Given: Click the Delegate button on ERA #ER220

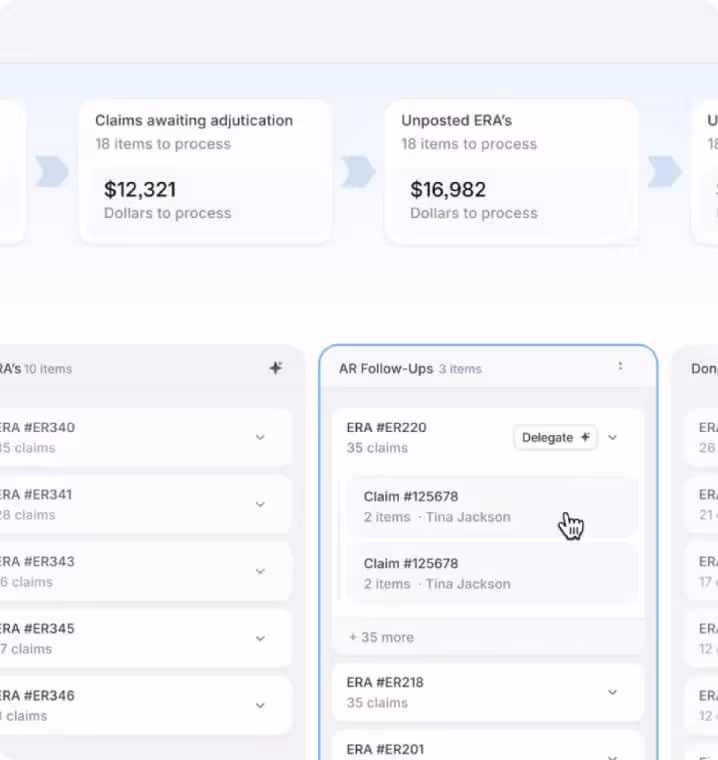Looking at the screenshot, I should tap(556, 437).
